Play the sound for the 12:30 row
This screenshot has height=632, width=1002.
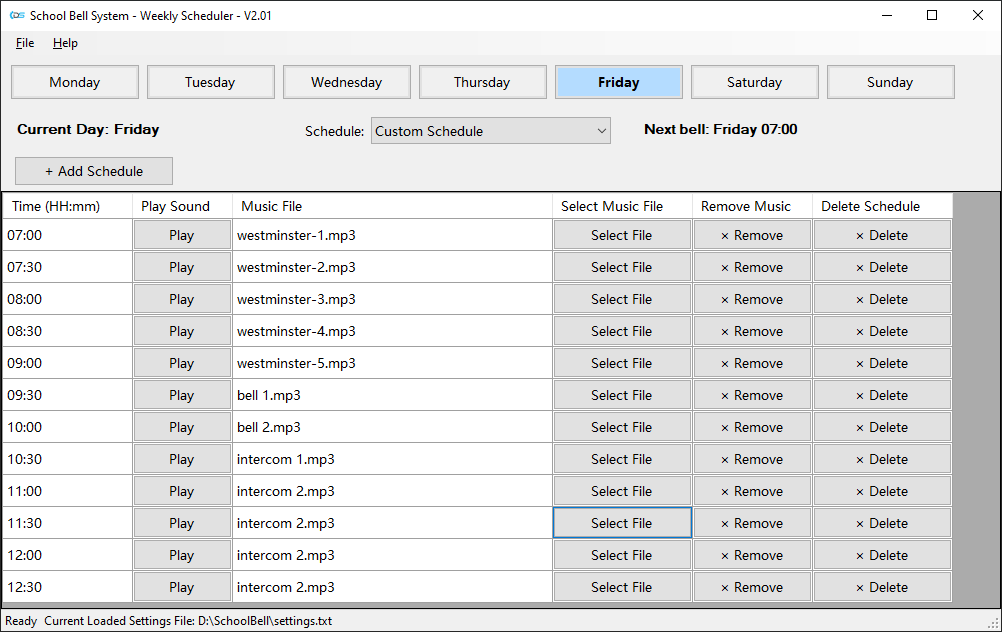[181, 587]
